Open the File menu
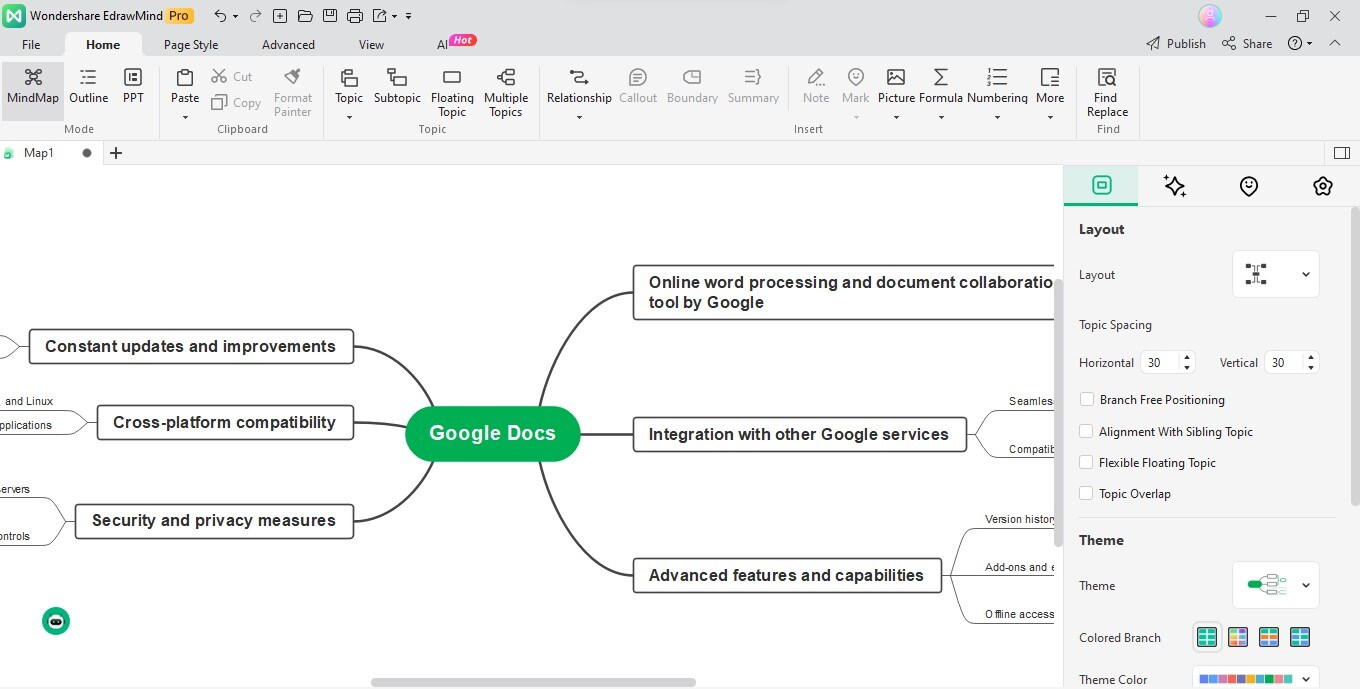The width and height of the screenshot is (1360, 689). pyautogui.click(x=31, y=44)
